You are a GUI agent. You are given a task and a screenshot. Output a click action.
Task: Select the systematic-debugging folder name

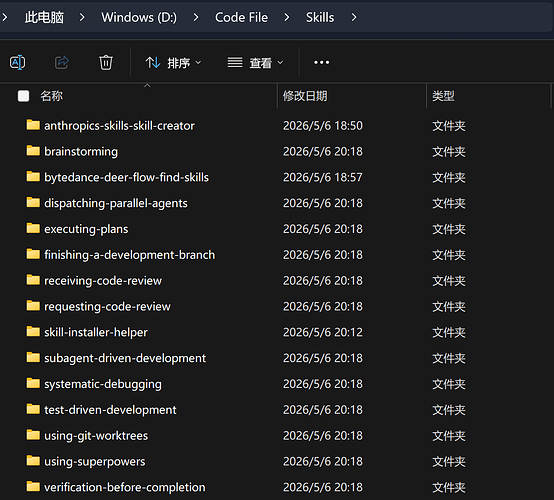(103, 384)
